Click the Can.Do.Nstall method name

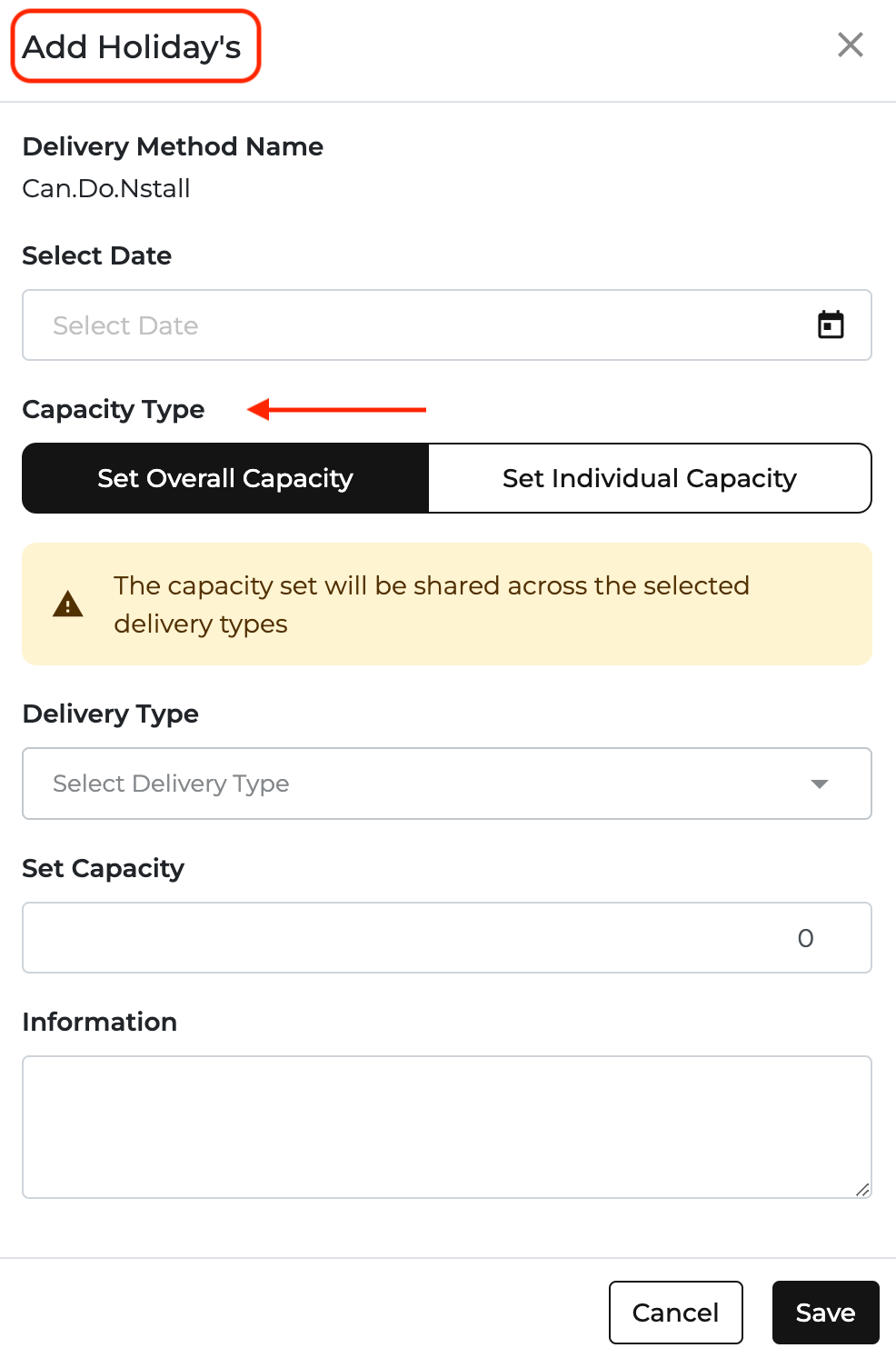click(x=106, y=188)
